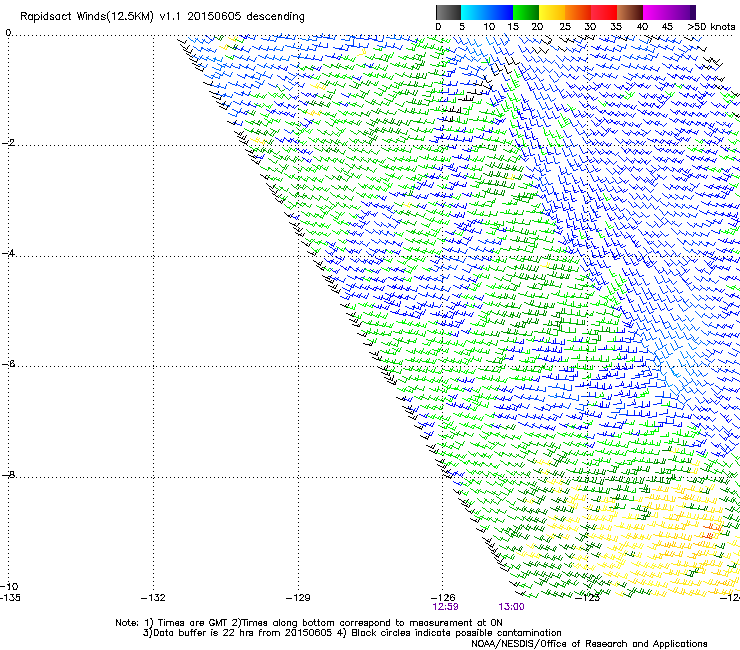Click the yellow 20-25 knots legend color
The image size is (740, 650).
click(552, 12)
